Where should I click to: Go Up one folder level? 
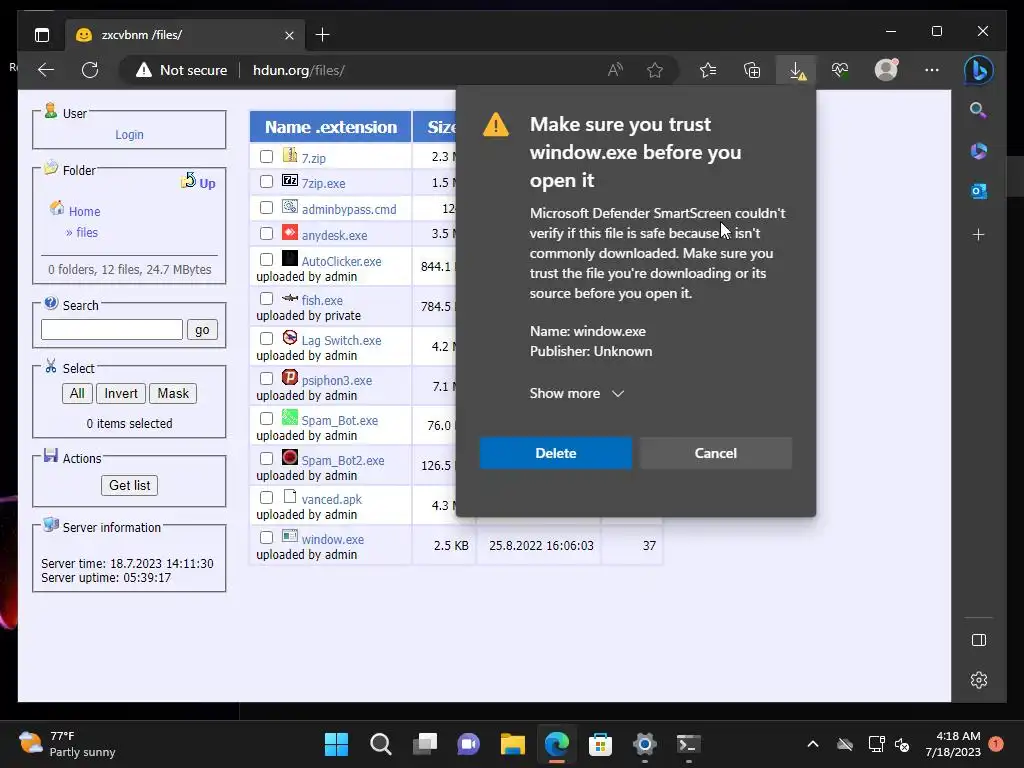pyautogui.click(x=199, y=182)
